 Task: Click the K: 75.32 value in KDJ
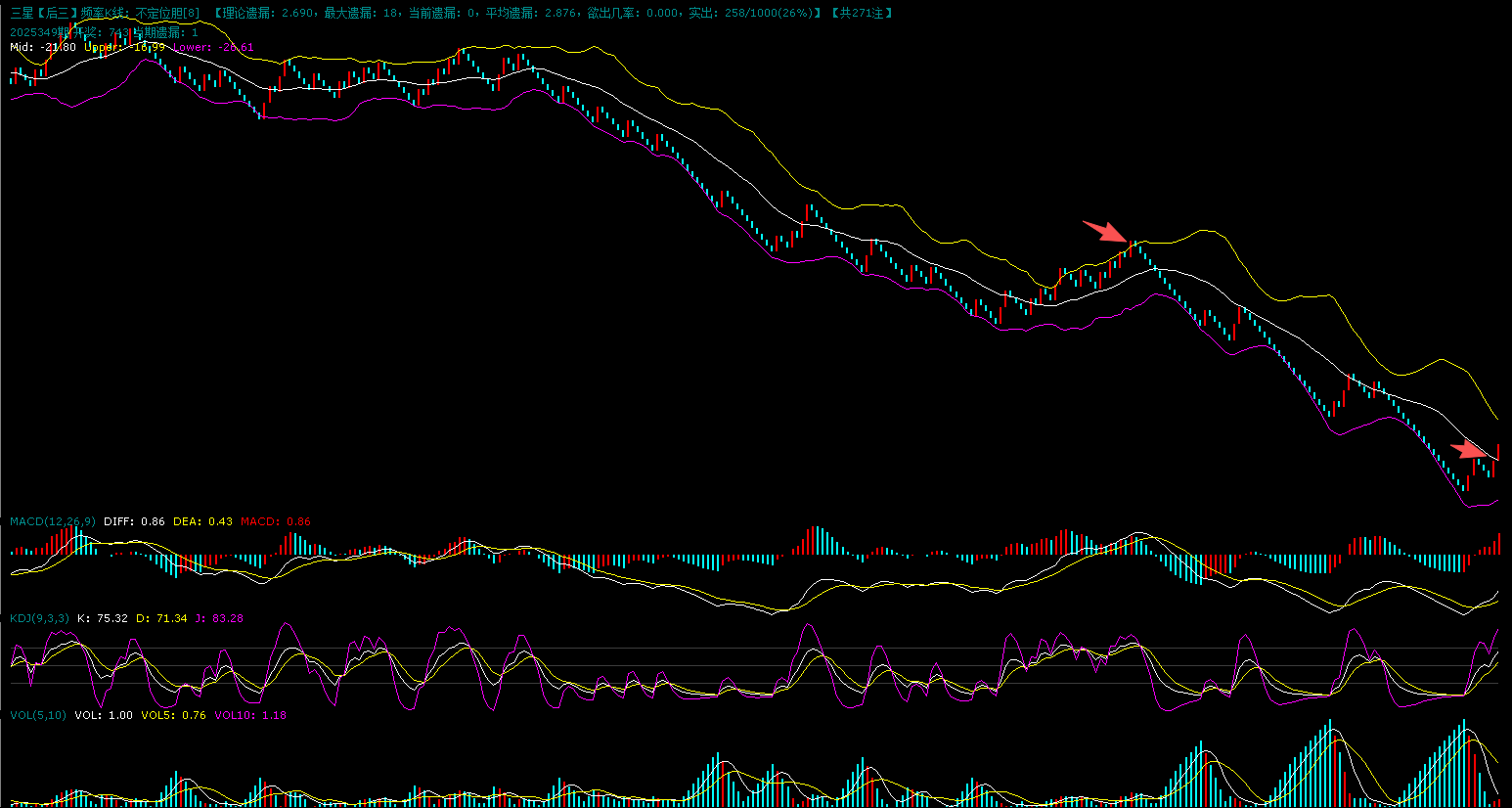coord(102,618)
